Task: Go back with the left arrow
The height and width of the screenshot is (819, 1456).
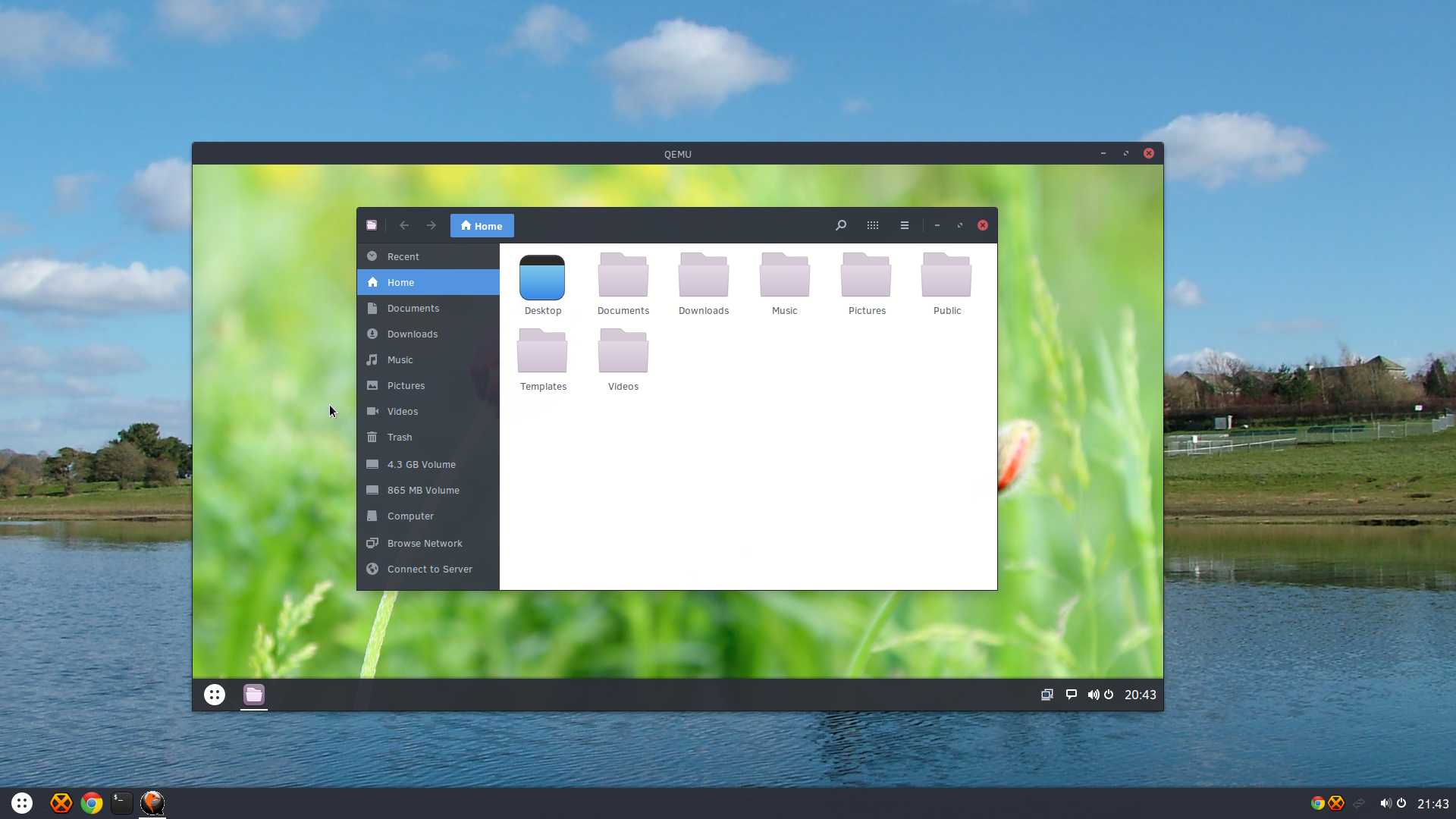Action: [x=404, y=225]
